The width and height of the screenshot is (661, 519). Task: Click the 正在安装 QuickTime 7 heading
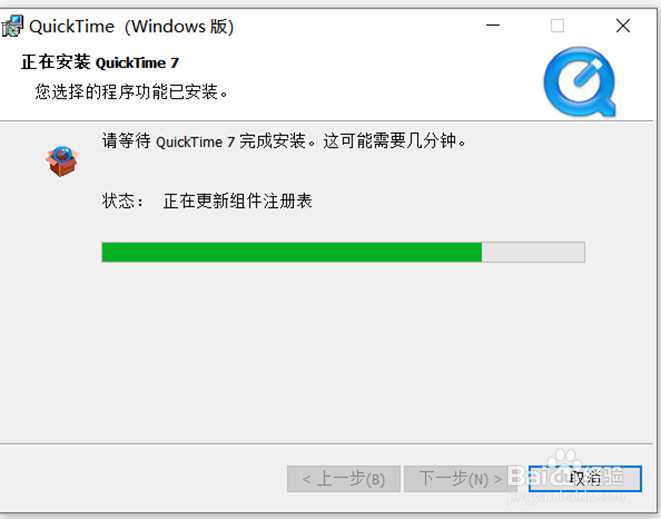[100, 62]
